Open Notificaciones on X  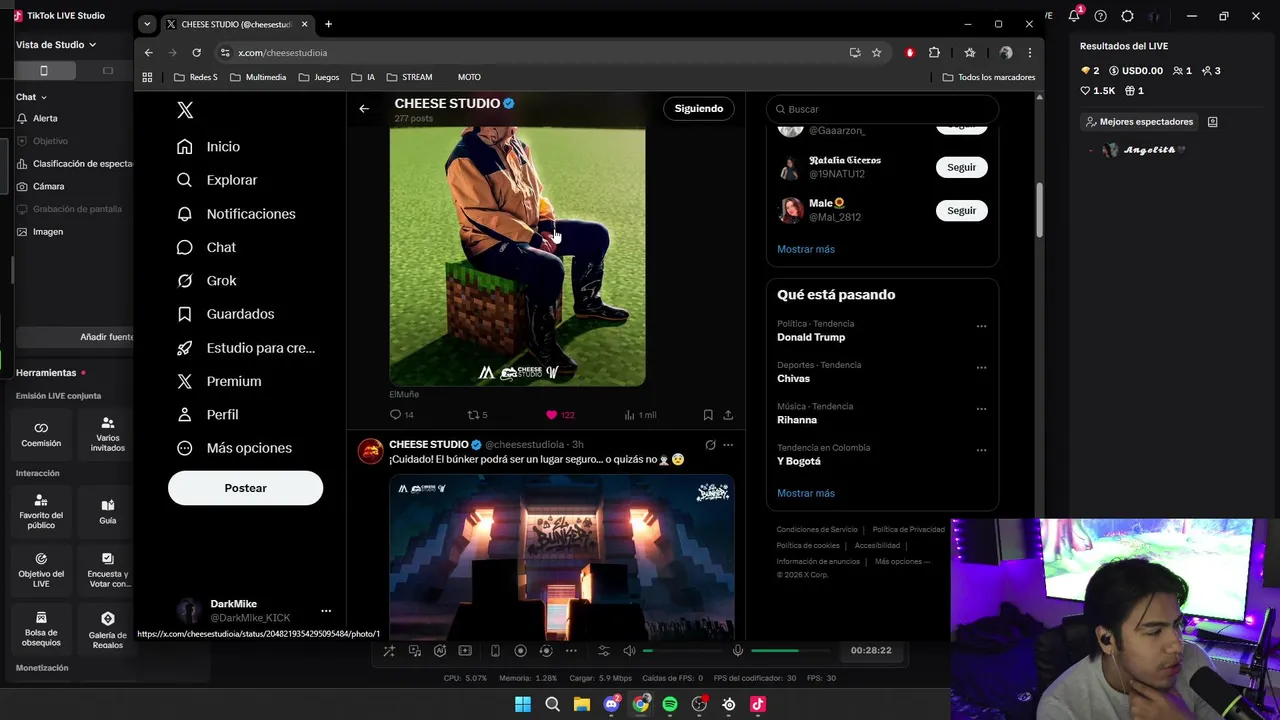[236, 214]
